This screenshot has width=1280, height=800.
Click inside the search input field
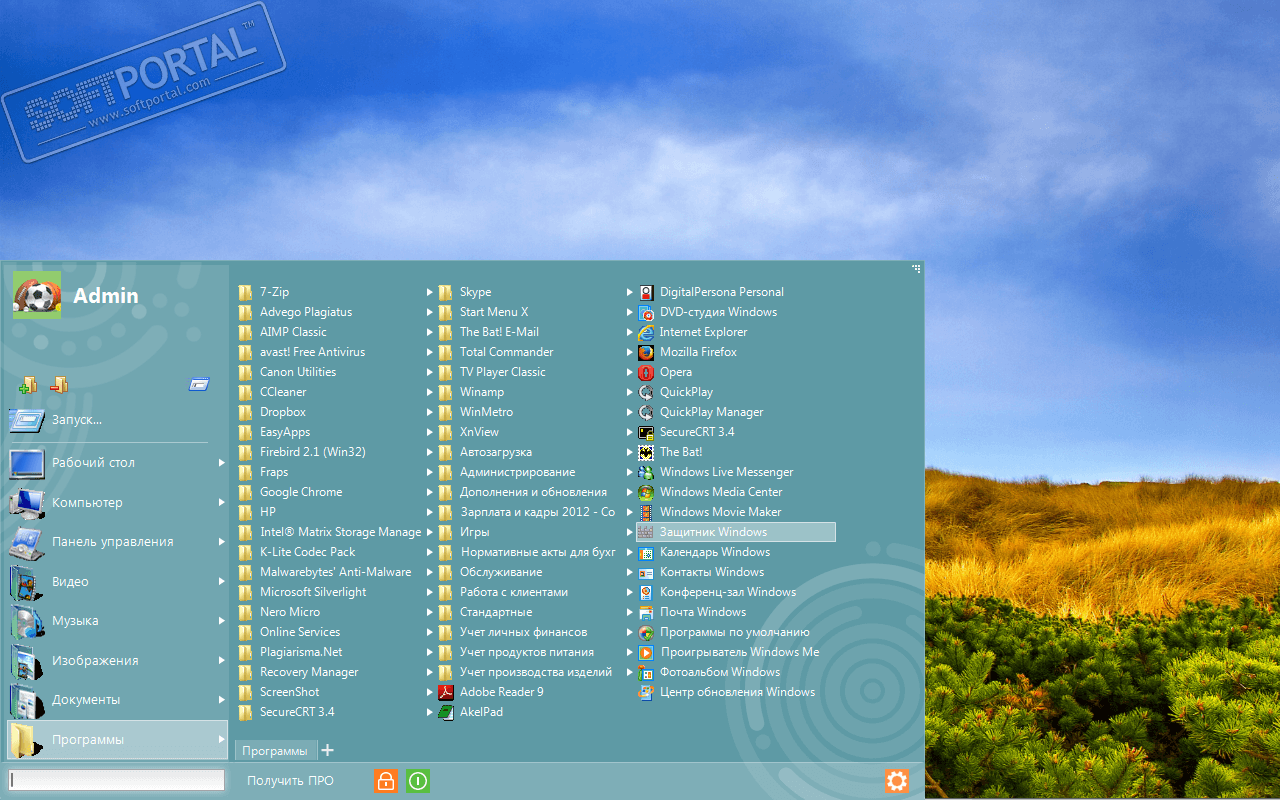click(117, 780)
